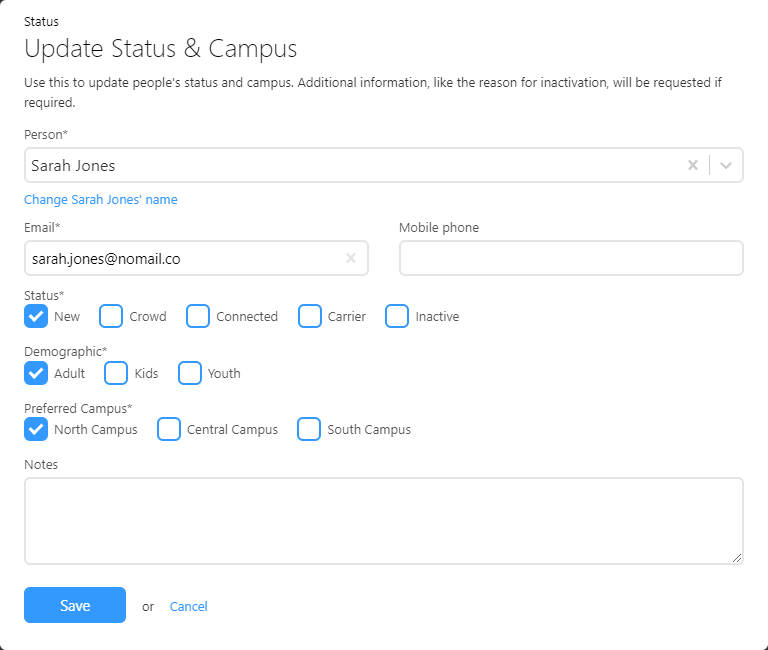
Task: Uncheck North Campus preference
Action: point(36,429)
